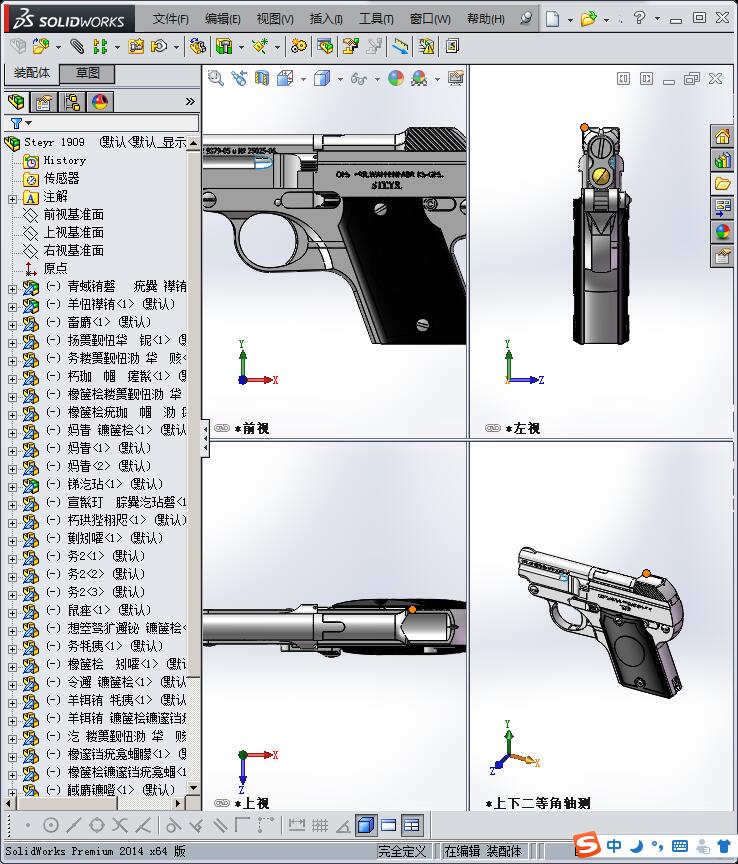
Task: Select the 前视基准面 plane
Action: 73,215
